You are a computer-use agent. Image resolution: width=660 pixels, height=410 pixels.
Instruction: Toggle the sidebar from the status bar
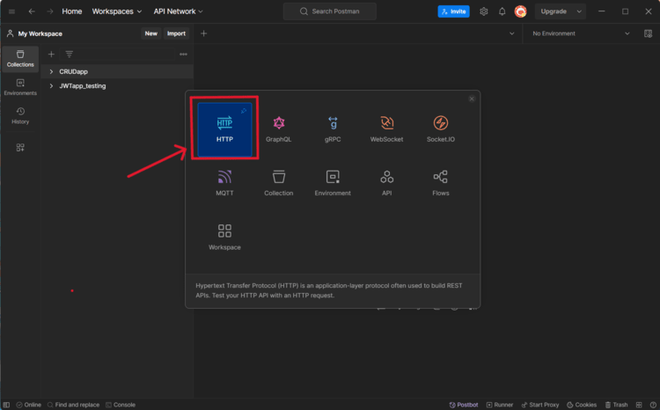tap(6, 405)
